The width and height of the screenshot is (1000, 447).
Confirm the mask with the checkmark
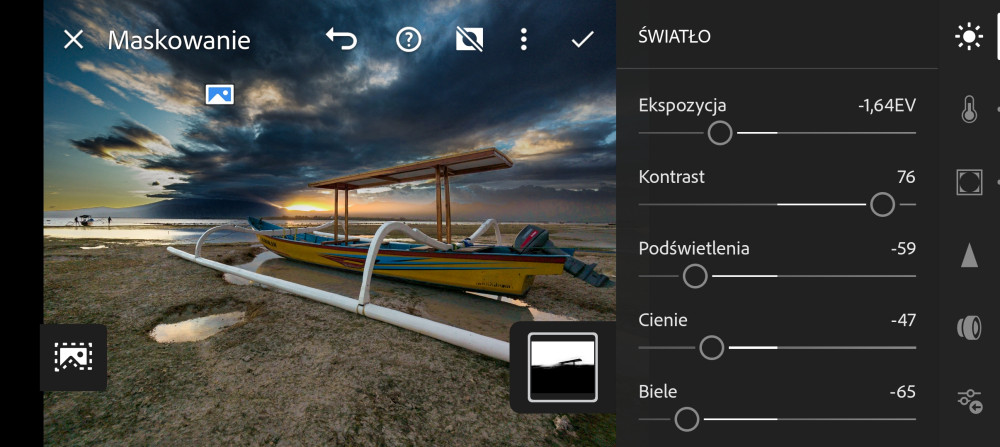[582, 40]
